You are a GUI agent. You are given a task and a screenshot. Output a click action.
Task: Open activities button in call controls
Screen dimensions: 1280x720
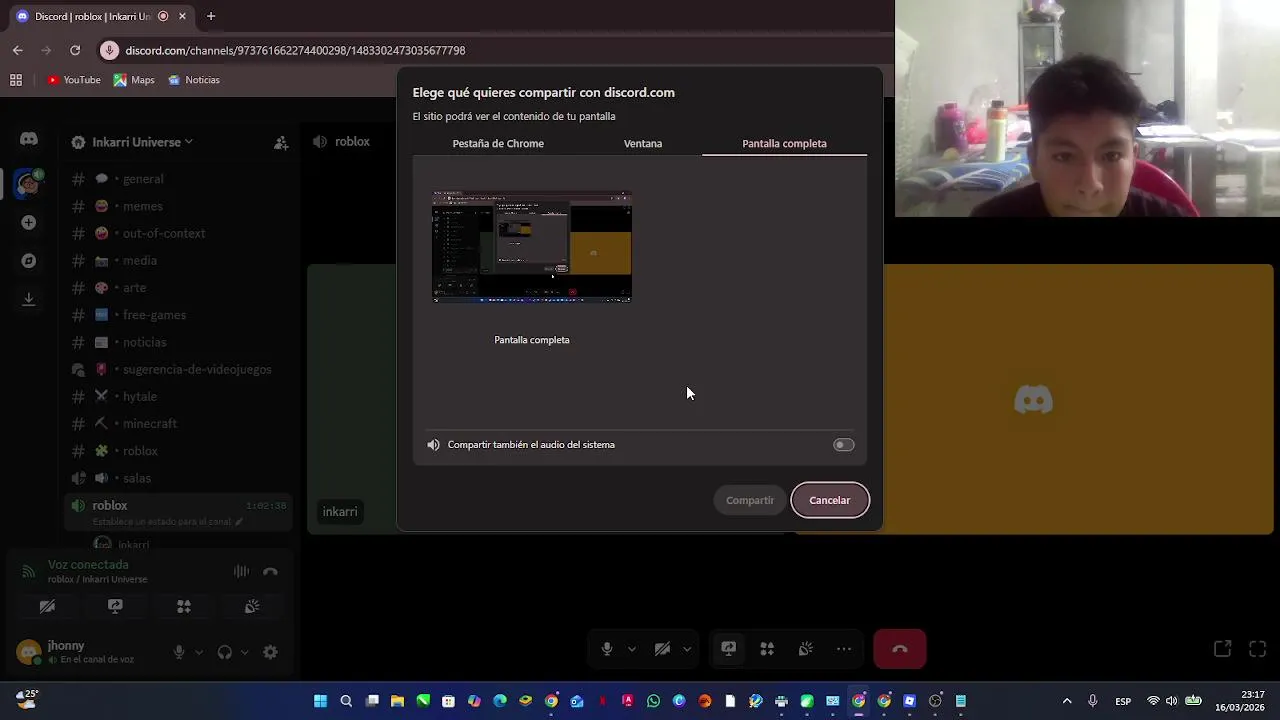click(767, 649)
